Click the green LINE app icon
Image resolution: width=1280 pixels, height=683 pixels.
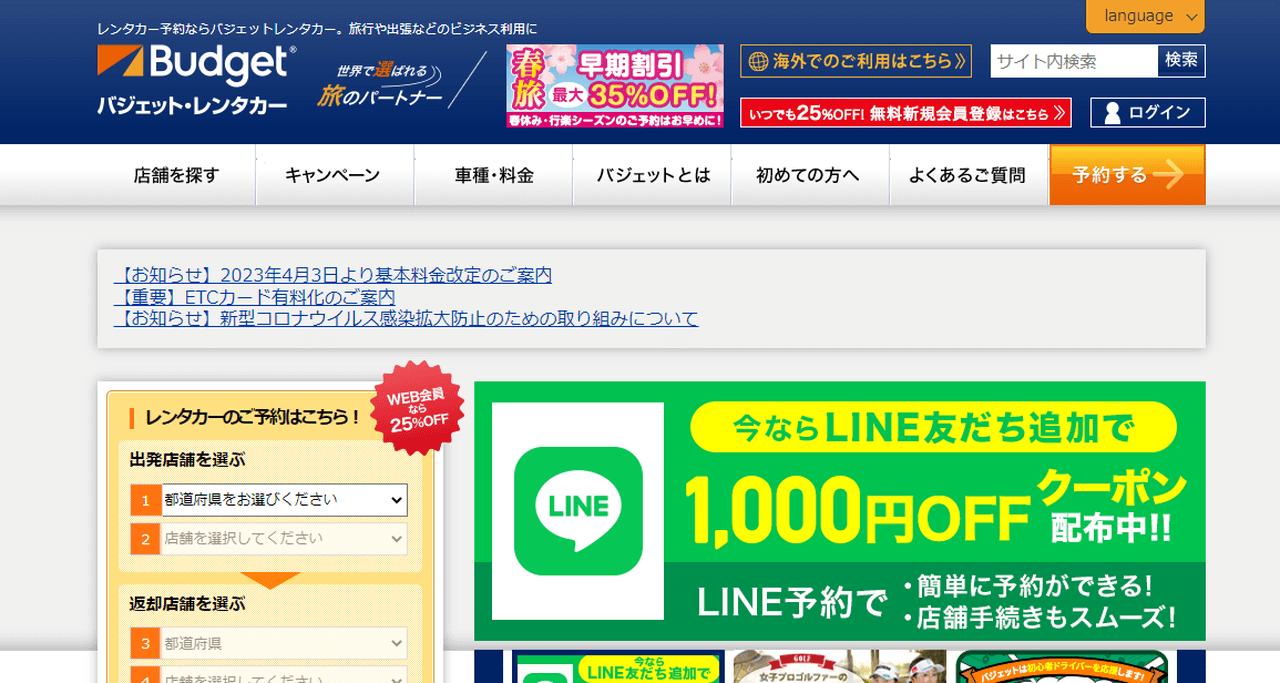pos(578,510)
